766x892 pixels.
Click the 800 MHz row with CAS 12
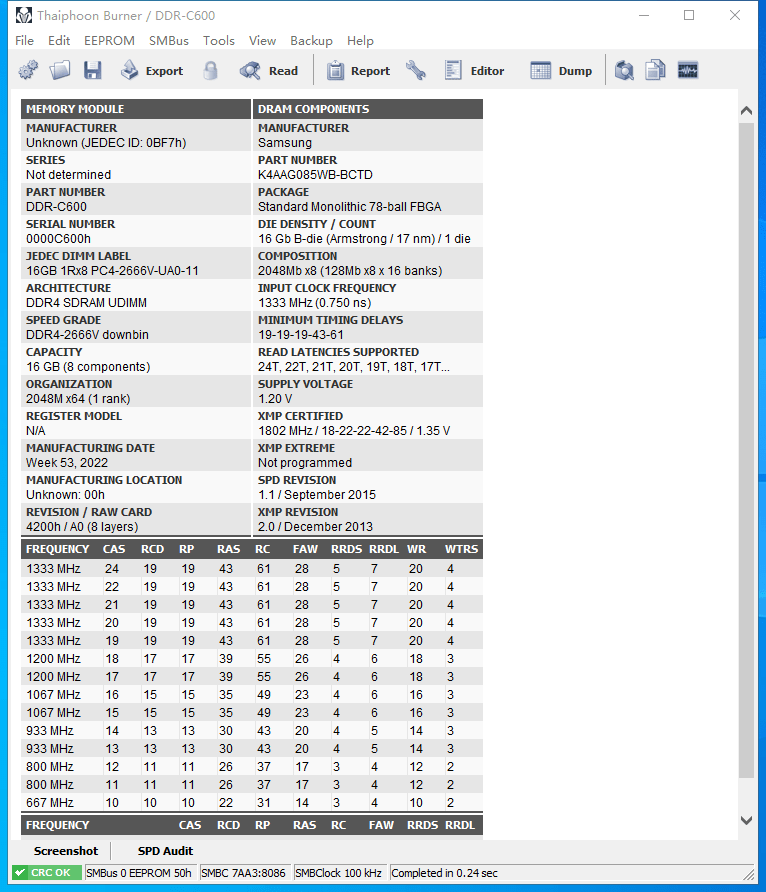coord(251,767)
